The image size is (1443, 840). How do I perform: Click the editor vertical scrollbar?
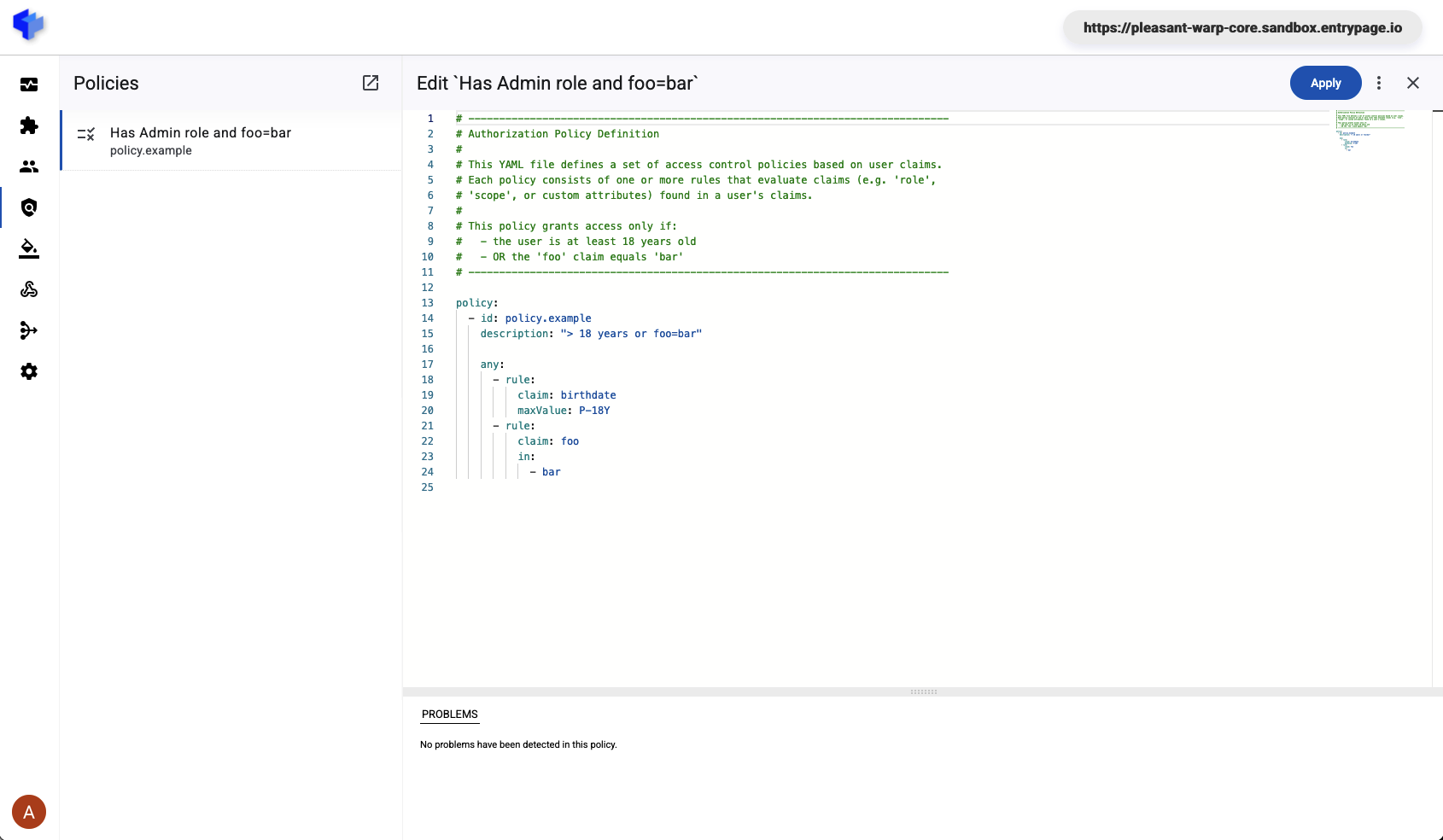pyautogui.click(x=1437, y=398)
